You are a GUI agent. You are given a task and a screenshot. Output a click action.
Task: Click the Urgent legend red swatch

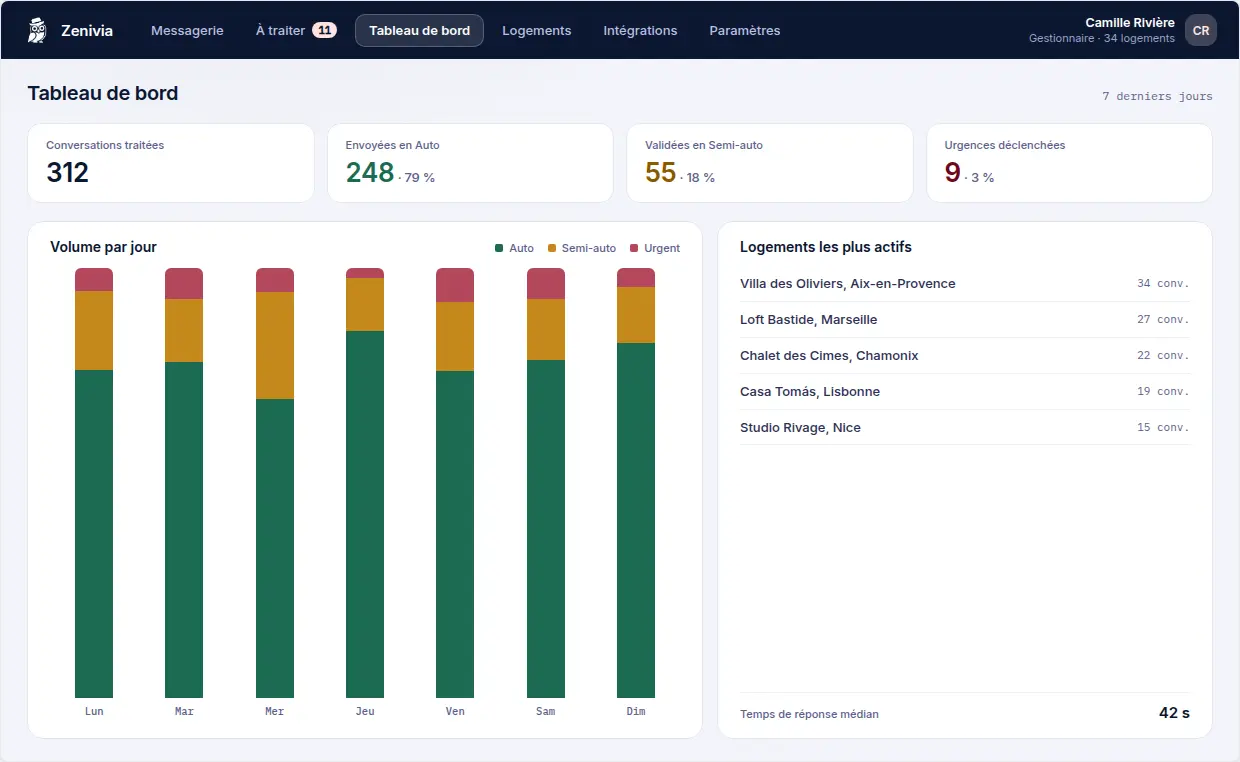click(x=634, y=248)
